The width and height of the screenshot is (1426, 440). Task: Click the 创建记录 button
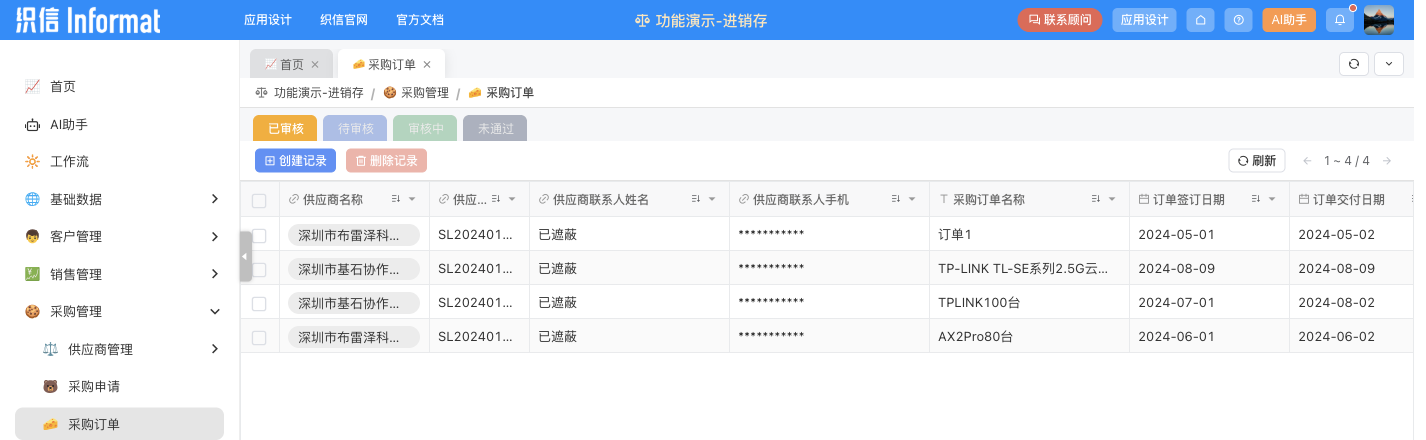coord(295,161)
